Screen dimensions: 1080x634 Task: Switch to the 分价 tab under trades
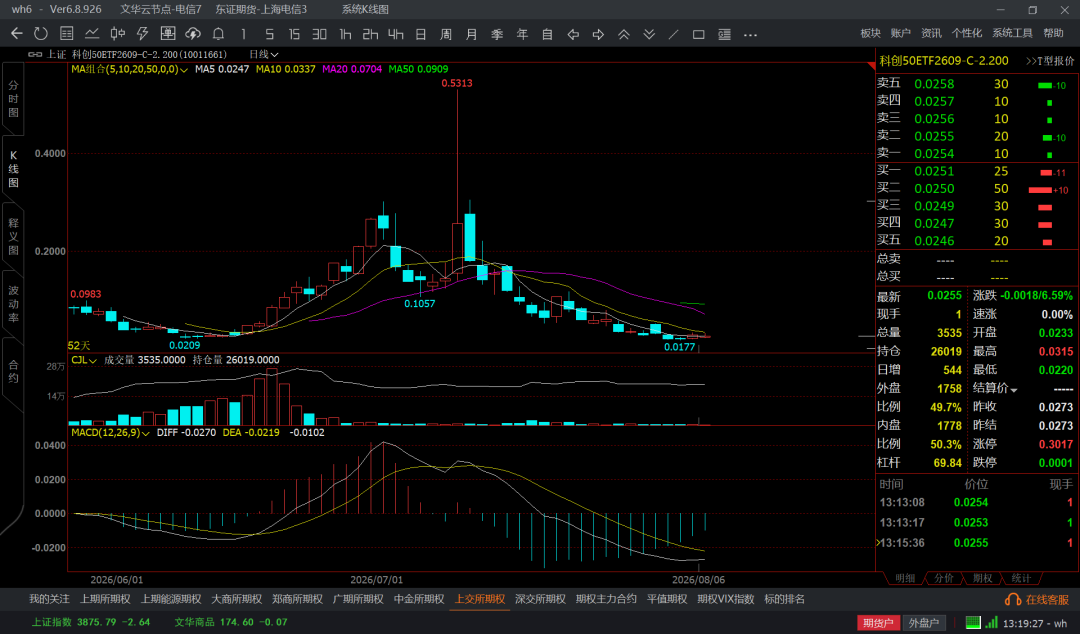click(944, 579)
